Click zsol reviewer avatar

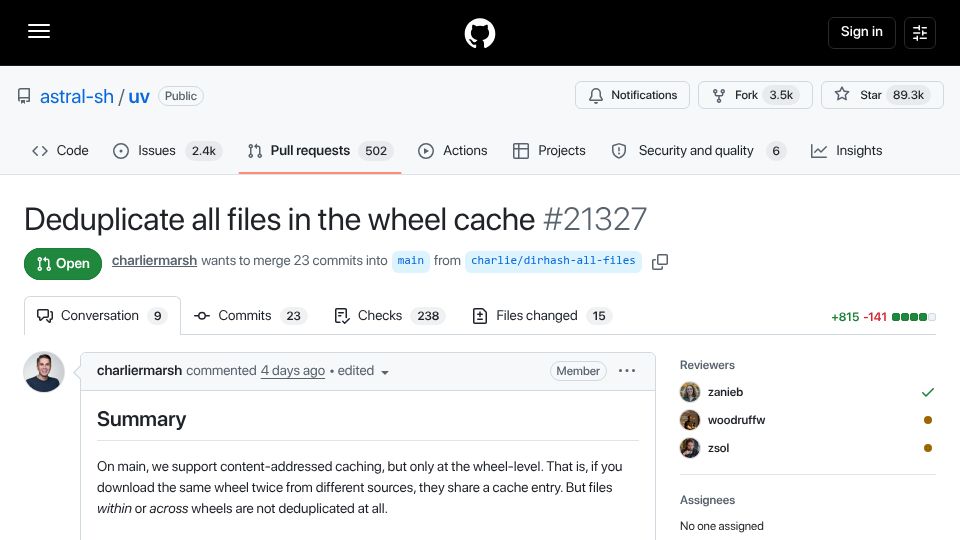click(690, 448)
